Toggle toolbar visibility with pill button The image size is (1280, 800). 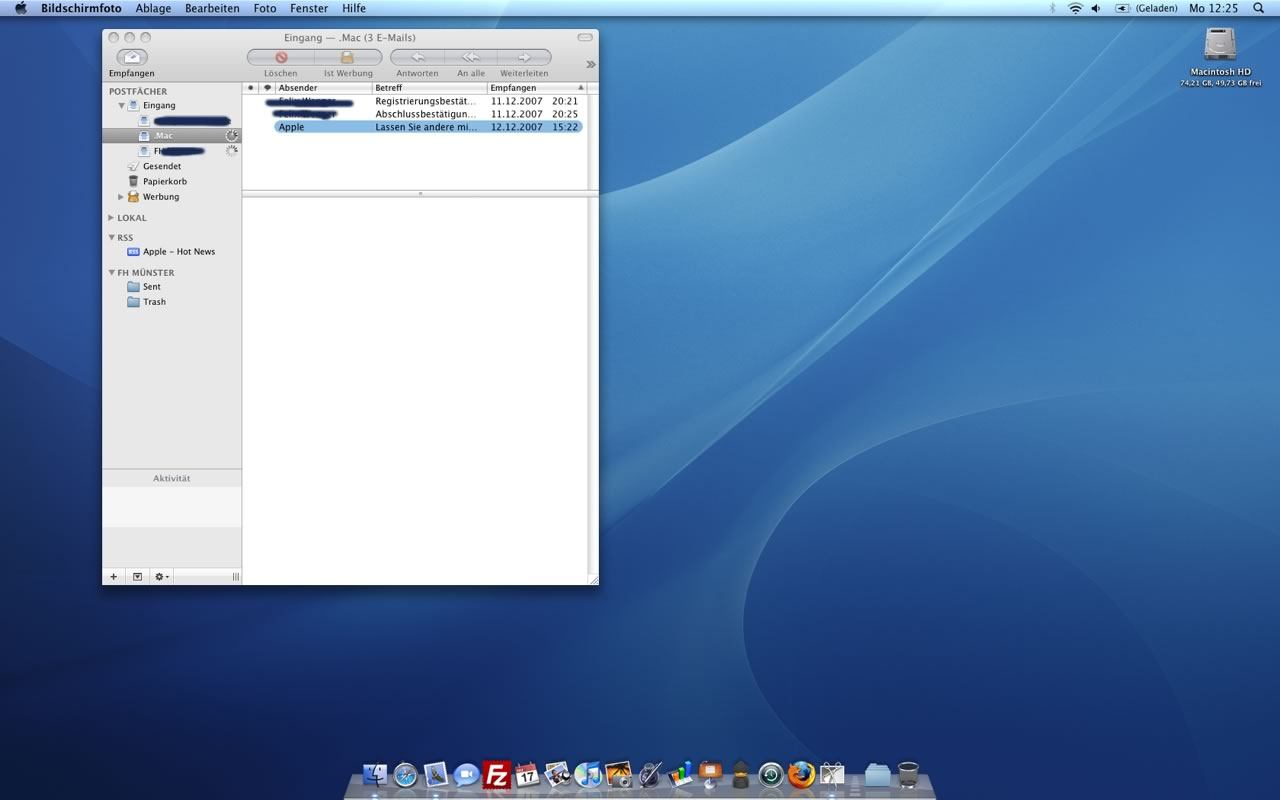point(585,37)
